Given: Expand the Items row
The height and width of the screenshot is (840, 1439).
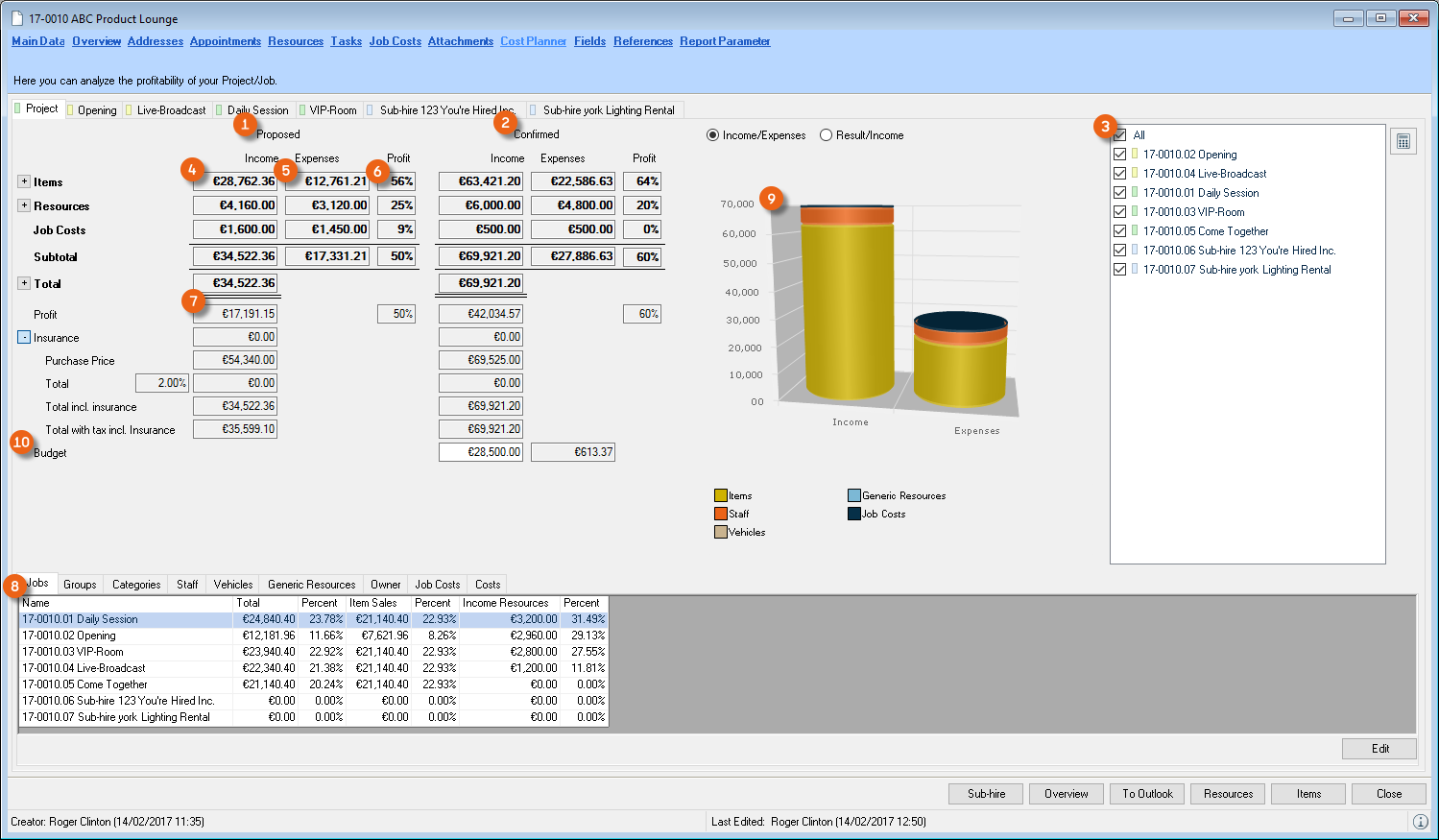Looking at the screenshot, I should coord(24,181).
